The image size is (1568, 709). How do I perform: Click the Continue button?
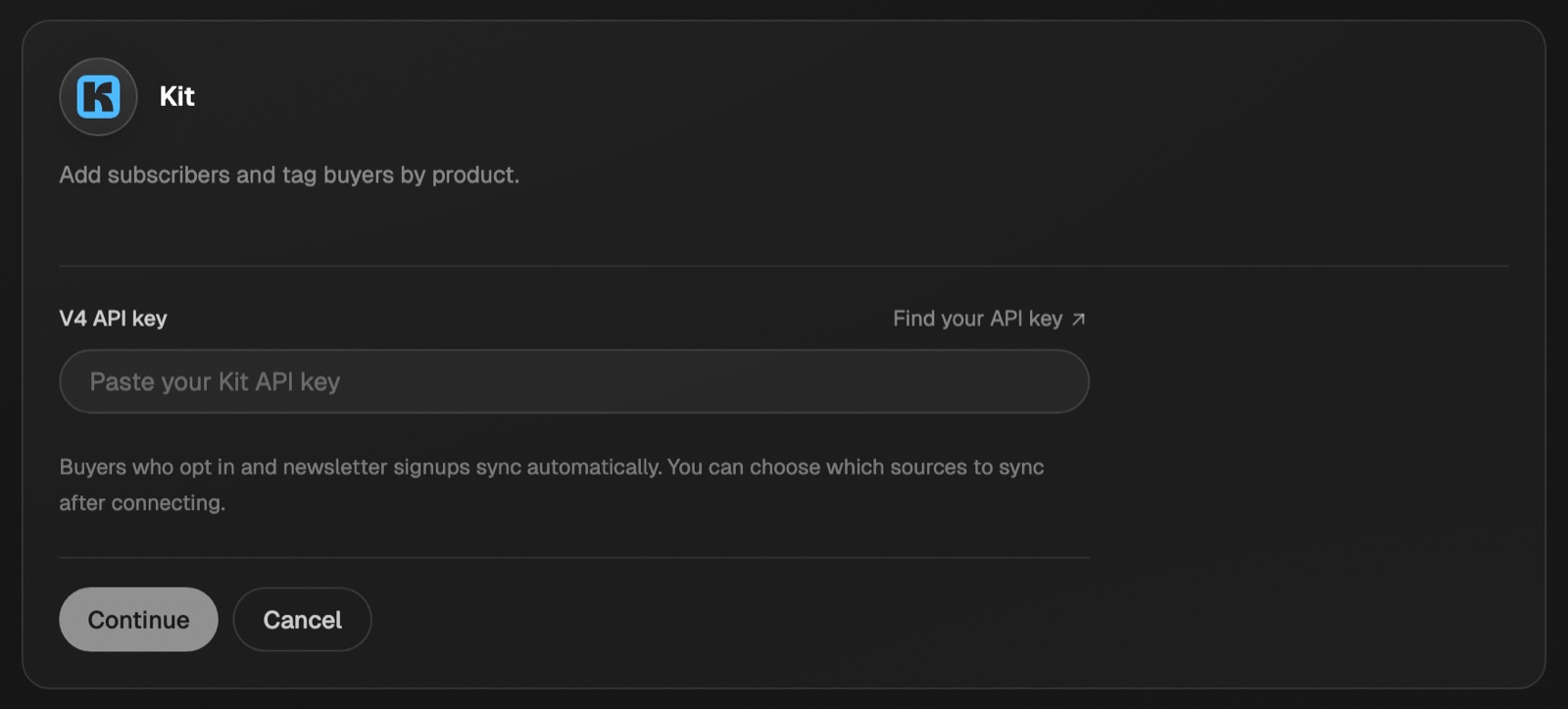[138, 620]
